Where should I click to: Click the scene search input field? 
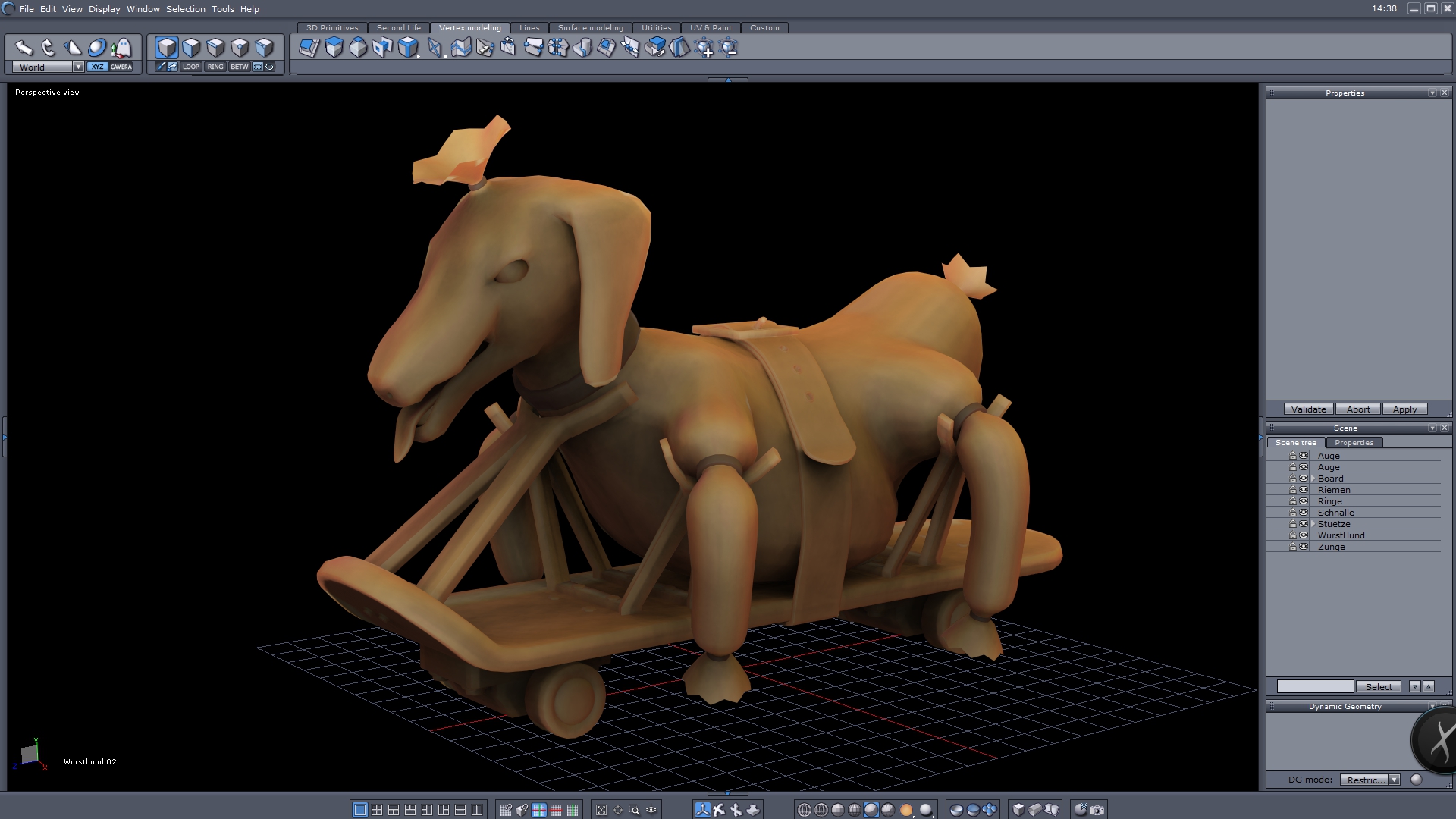point(1315,686)
